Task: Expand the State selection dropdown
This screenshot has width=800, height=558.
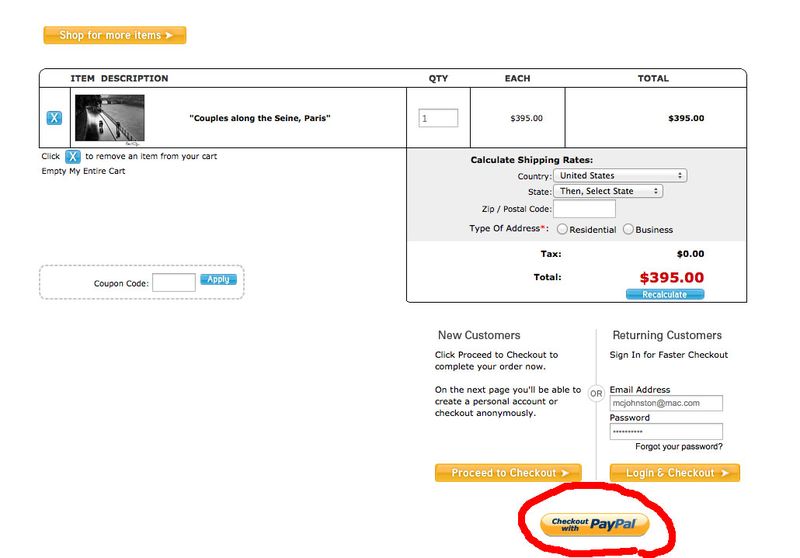Action: (609, 191)
